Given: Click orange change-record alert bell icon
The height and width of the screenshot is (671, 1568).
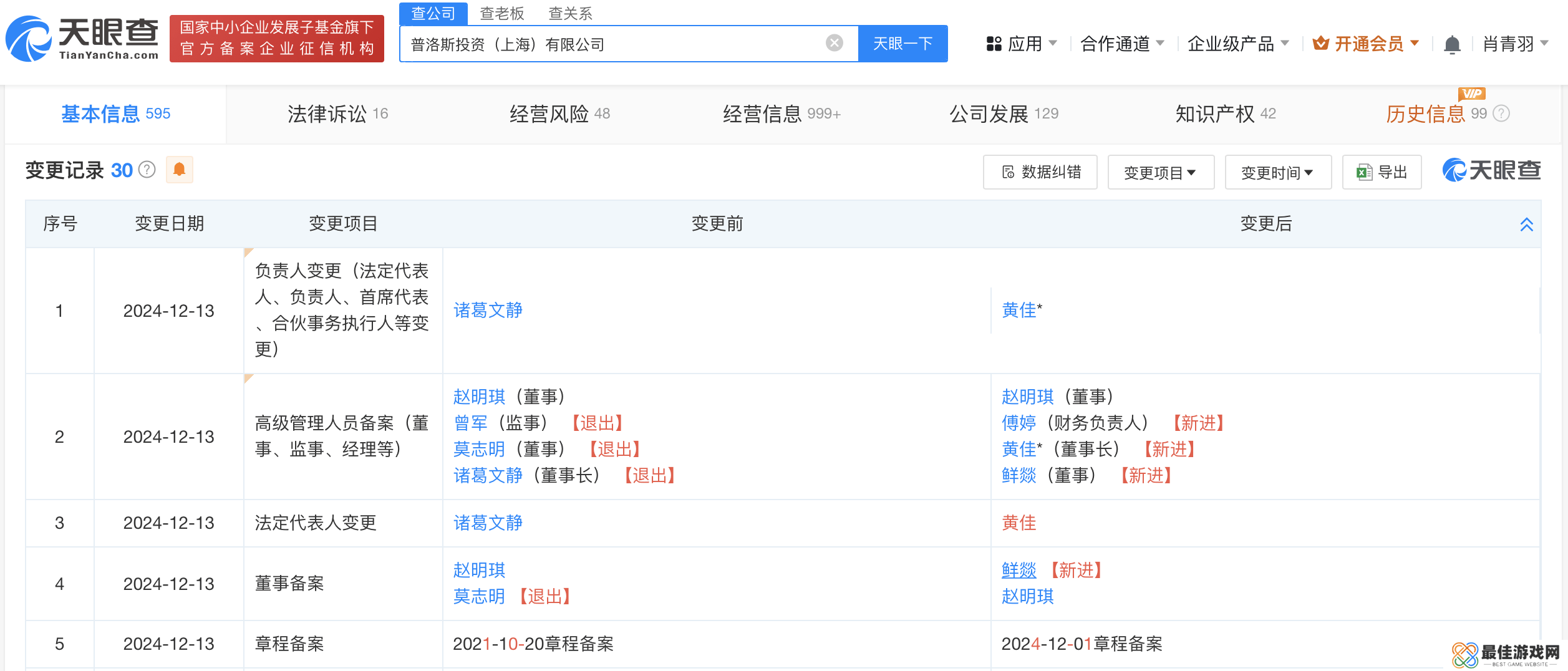Looking at the screenshot, I should pyautogui.click(x=180, y=170).
